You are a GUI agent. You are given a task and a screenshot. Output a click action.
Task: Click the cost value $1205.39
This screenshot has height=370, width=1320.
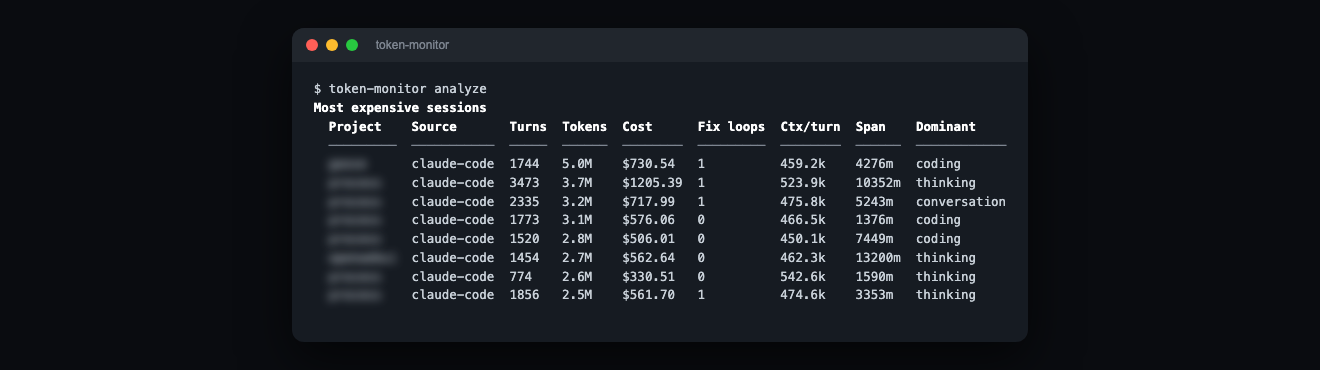pos(652,183)
